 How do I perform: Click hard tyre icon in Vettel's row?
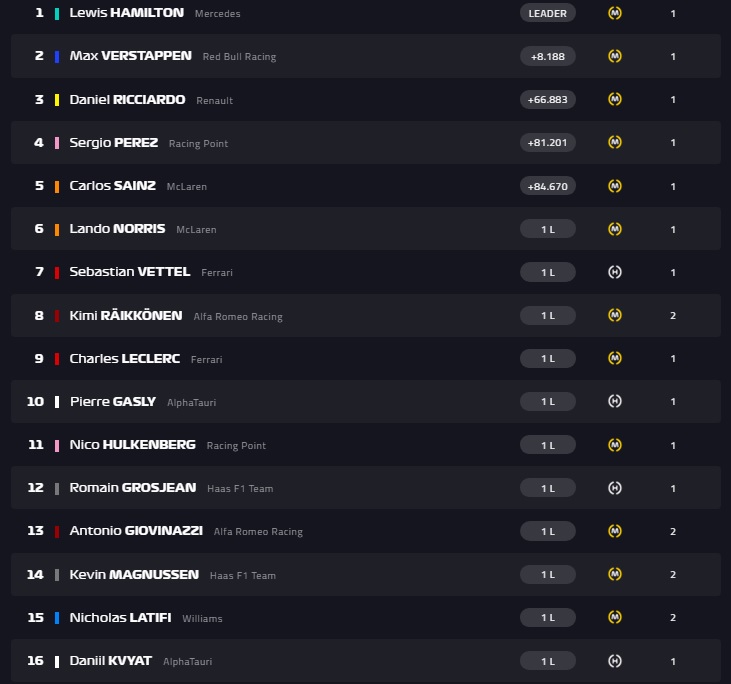point(615,272)
